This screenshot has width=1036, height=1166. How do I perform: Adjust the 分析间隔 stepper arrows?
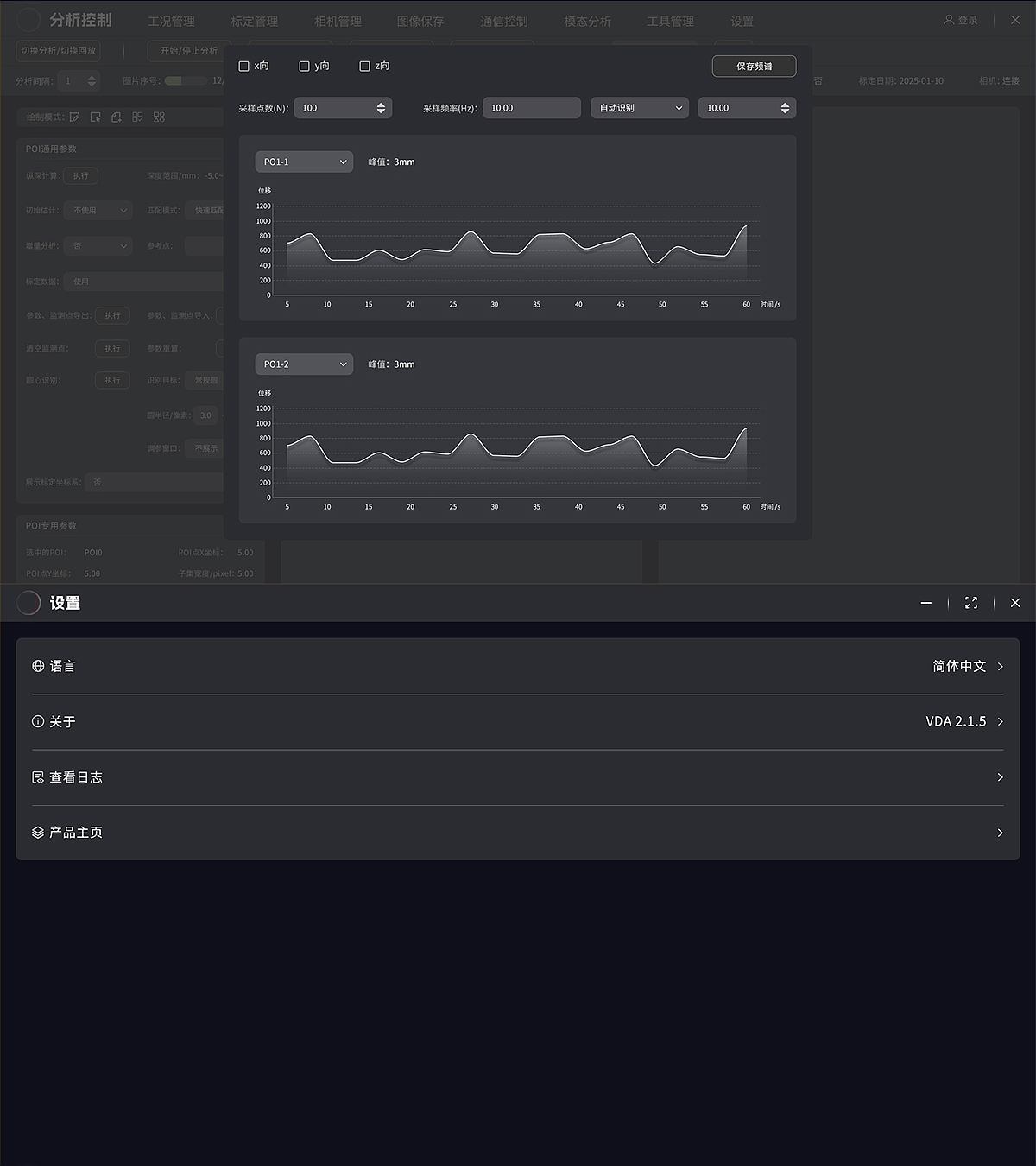pyautogui.click(x=92, y=81)
